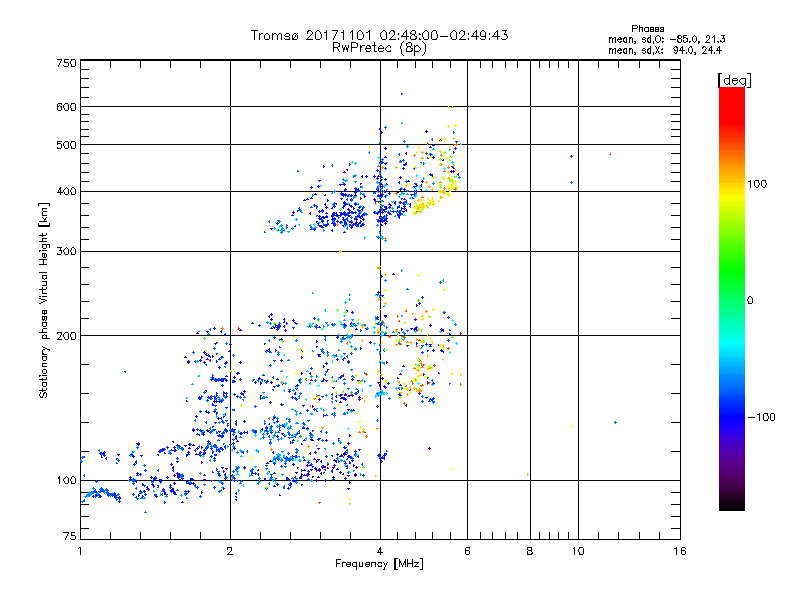This screenshot has height=600, width=800.
Task: Click the 'mean, sd,O: -85.0, 21.3' line
Action: (x=666, y=39)
